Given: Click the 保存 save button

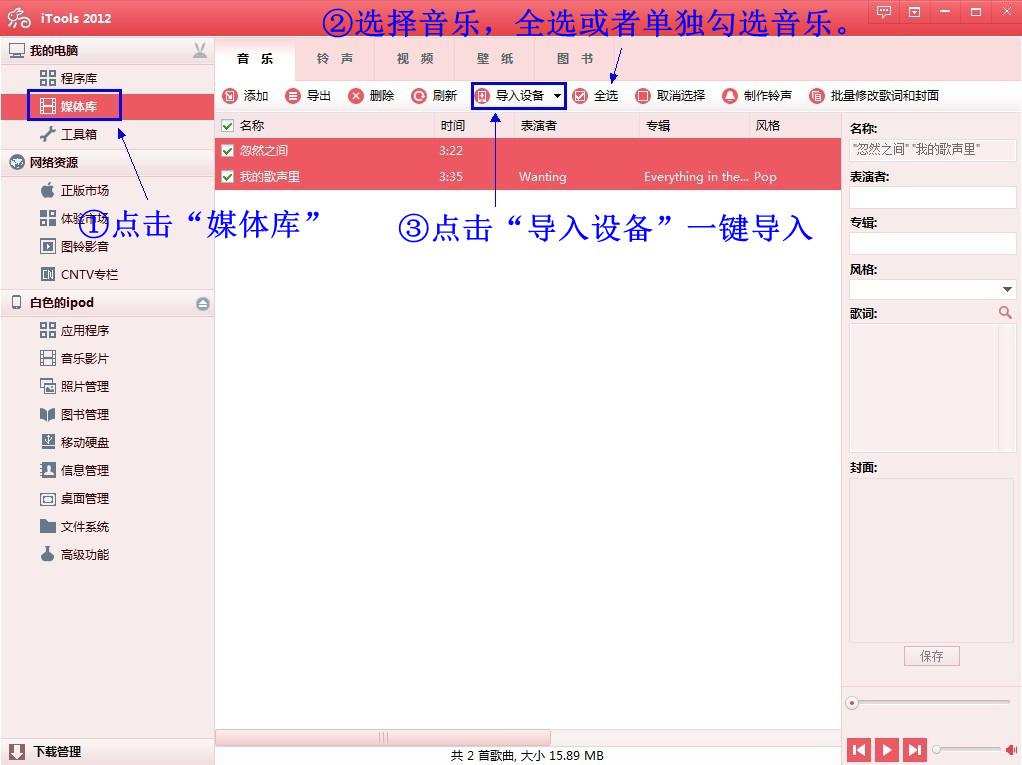Looking at the screenshot, I should (931, 656).
